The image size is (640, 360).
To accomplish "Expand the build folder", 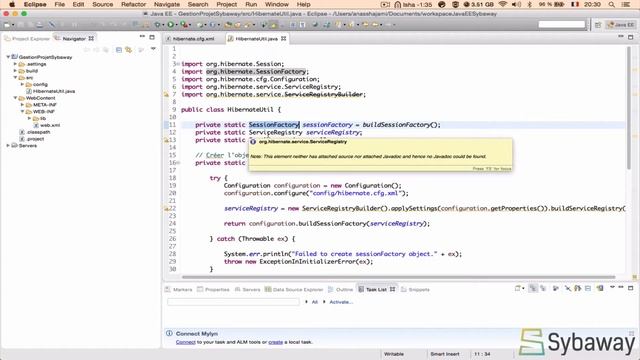I will coord(15,71).
